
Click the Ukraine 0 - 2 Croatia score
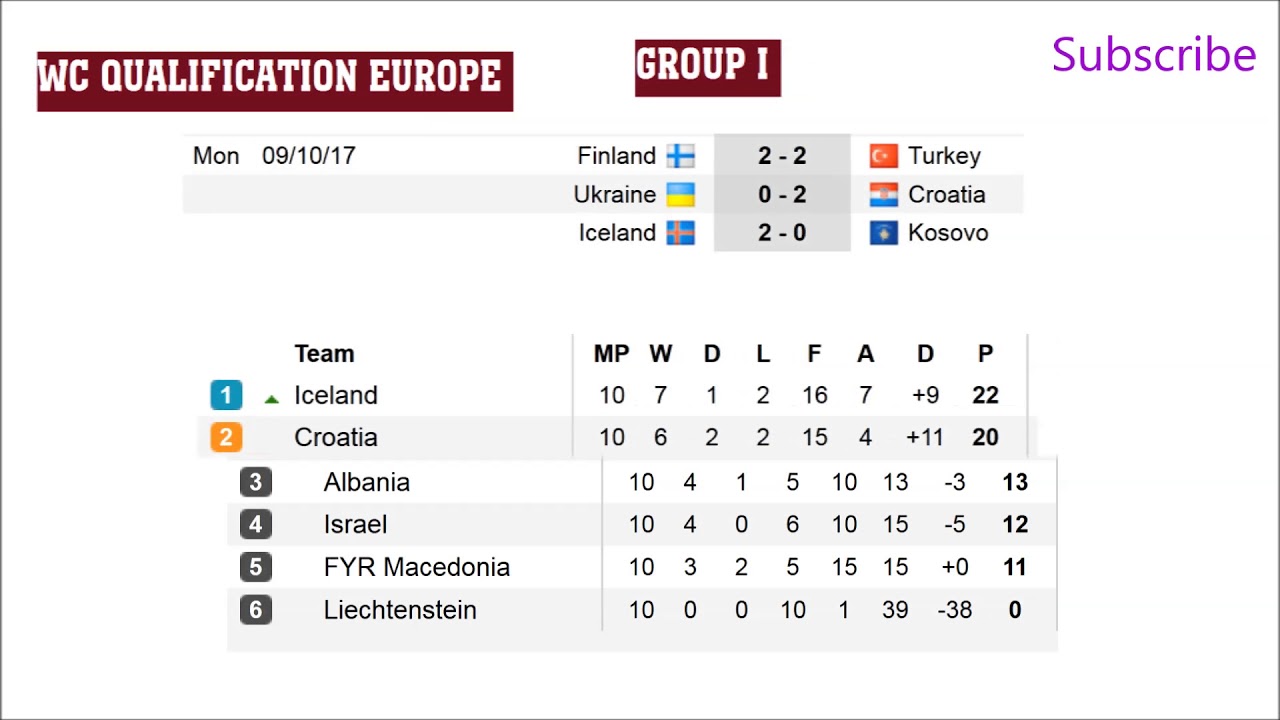pyautogui.click(x=782, y=194)
